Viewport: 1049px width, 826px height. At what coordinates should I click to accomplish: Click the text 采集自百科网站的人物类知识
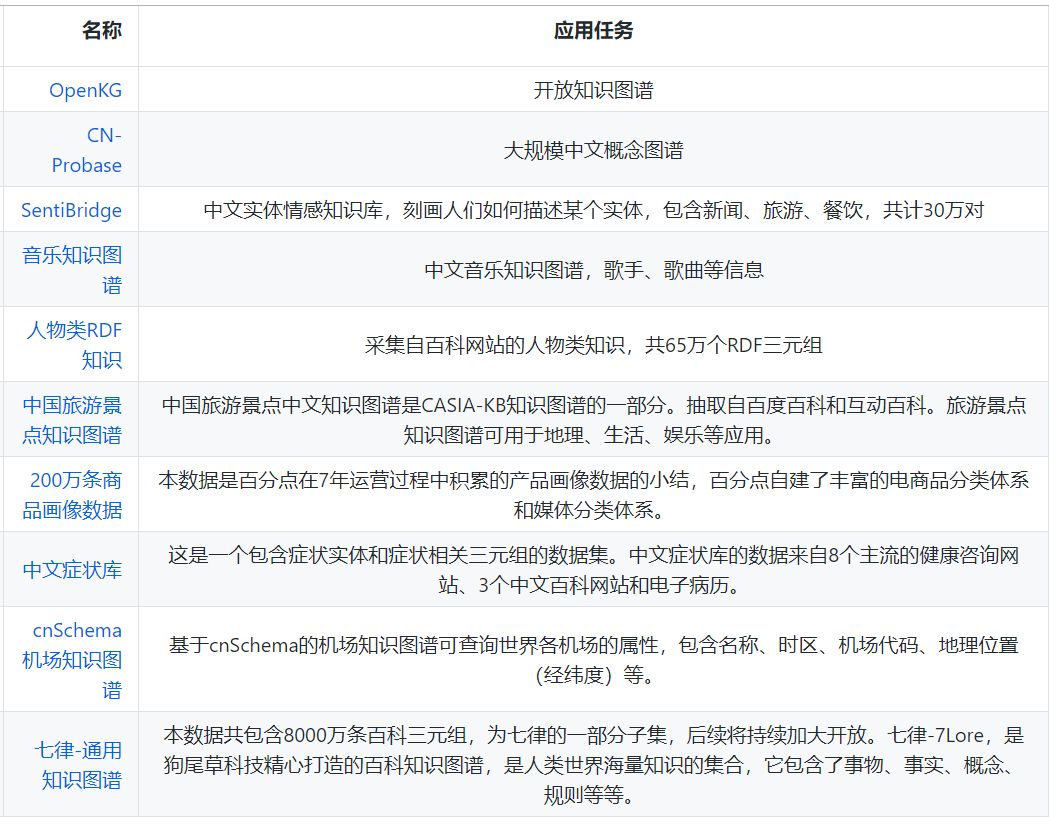[495, 344]
